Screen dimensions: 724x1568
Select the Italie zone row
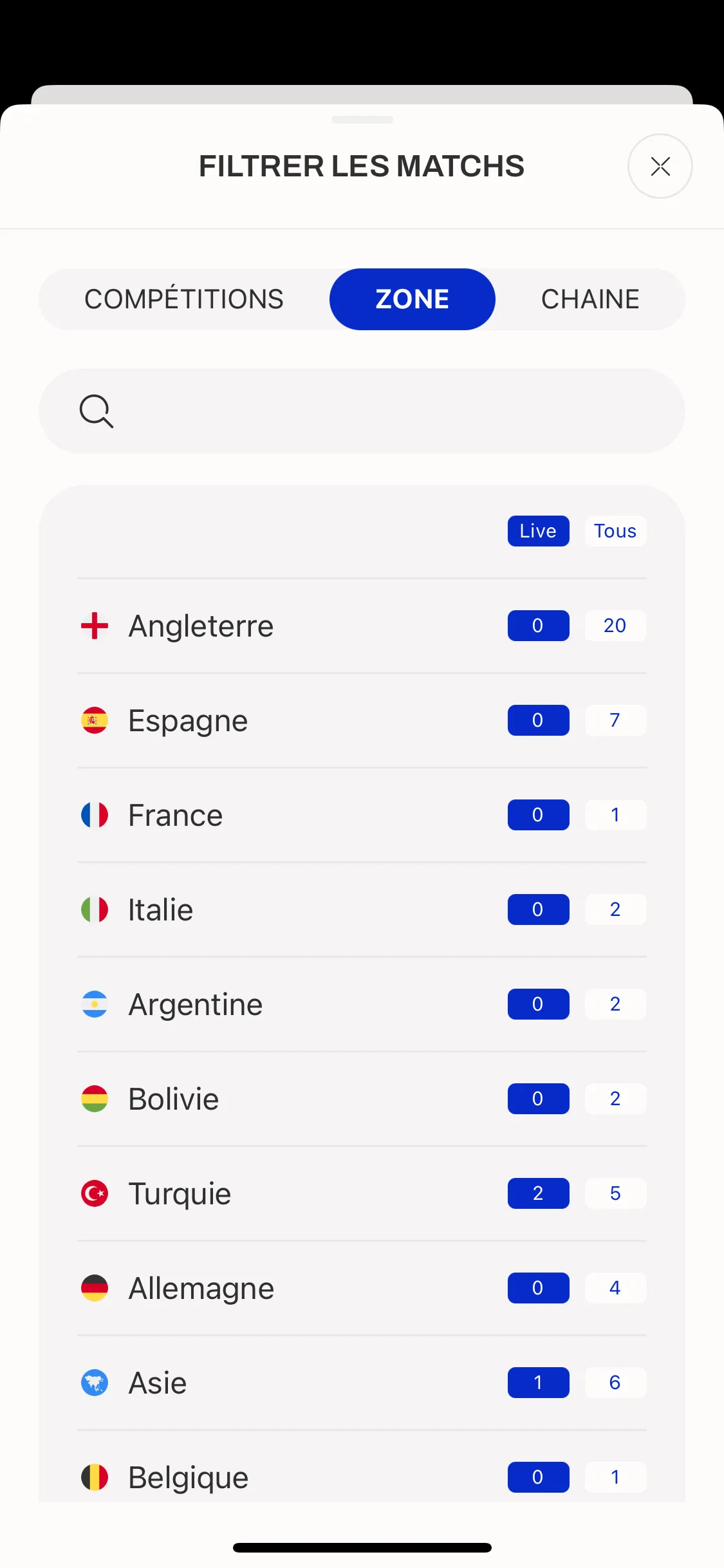point(362,910)
